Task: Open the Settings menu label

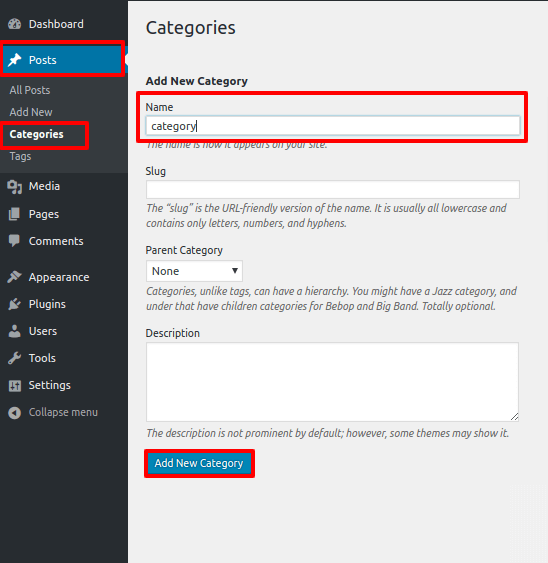Action: tap(50, 385)
